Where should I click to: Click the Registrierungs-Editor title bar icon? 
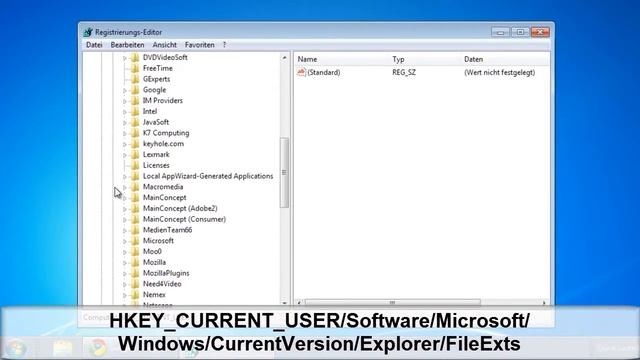click(88, 32)
